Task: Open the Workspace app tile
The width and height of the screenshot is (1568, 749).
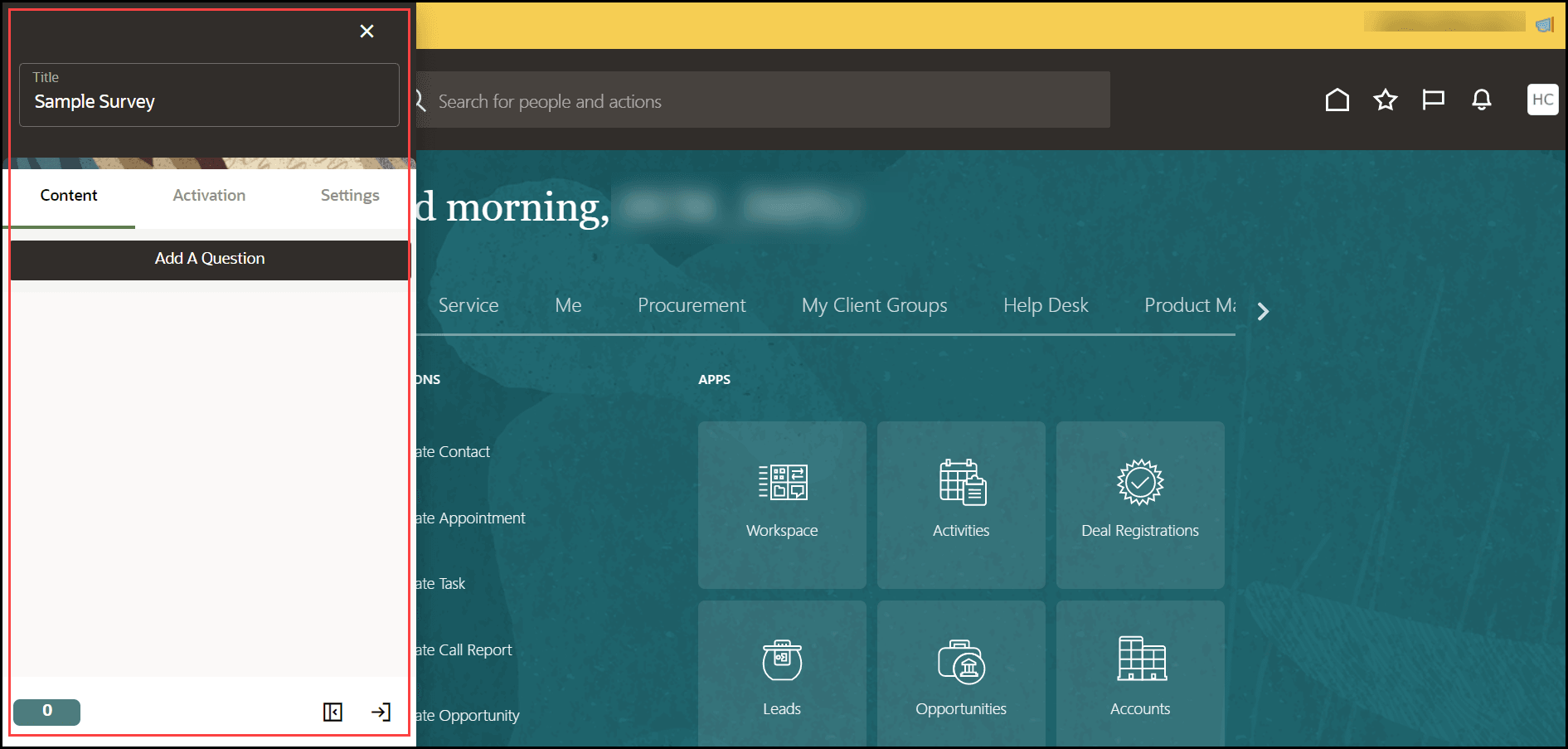Action: (782, 505)
